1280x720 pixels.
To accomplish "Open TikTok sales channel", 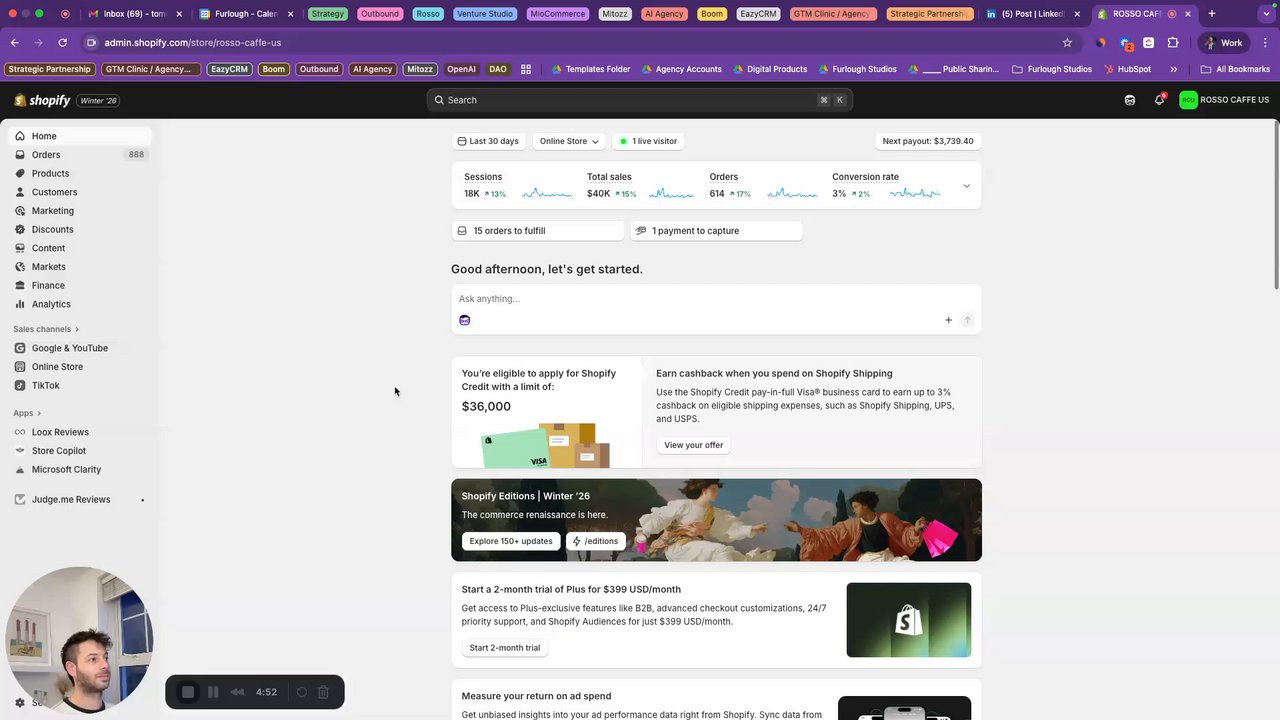I will [78, 385].
